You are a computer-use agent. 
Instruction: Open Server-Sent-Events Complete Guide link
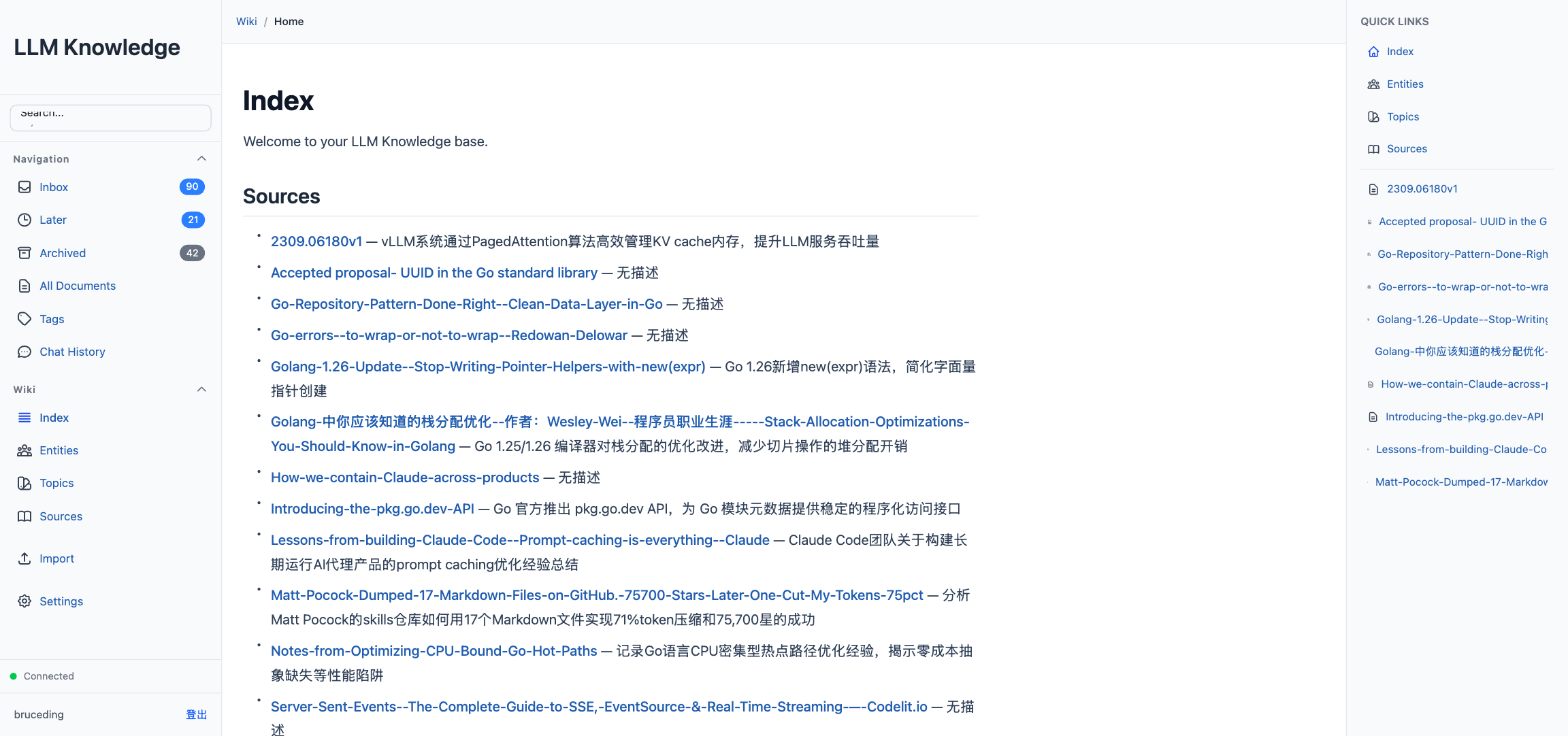click(599, 707)
